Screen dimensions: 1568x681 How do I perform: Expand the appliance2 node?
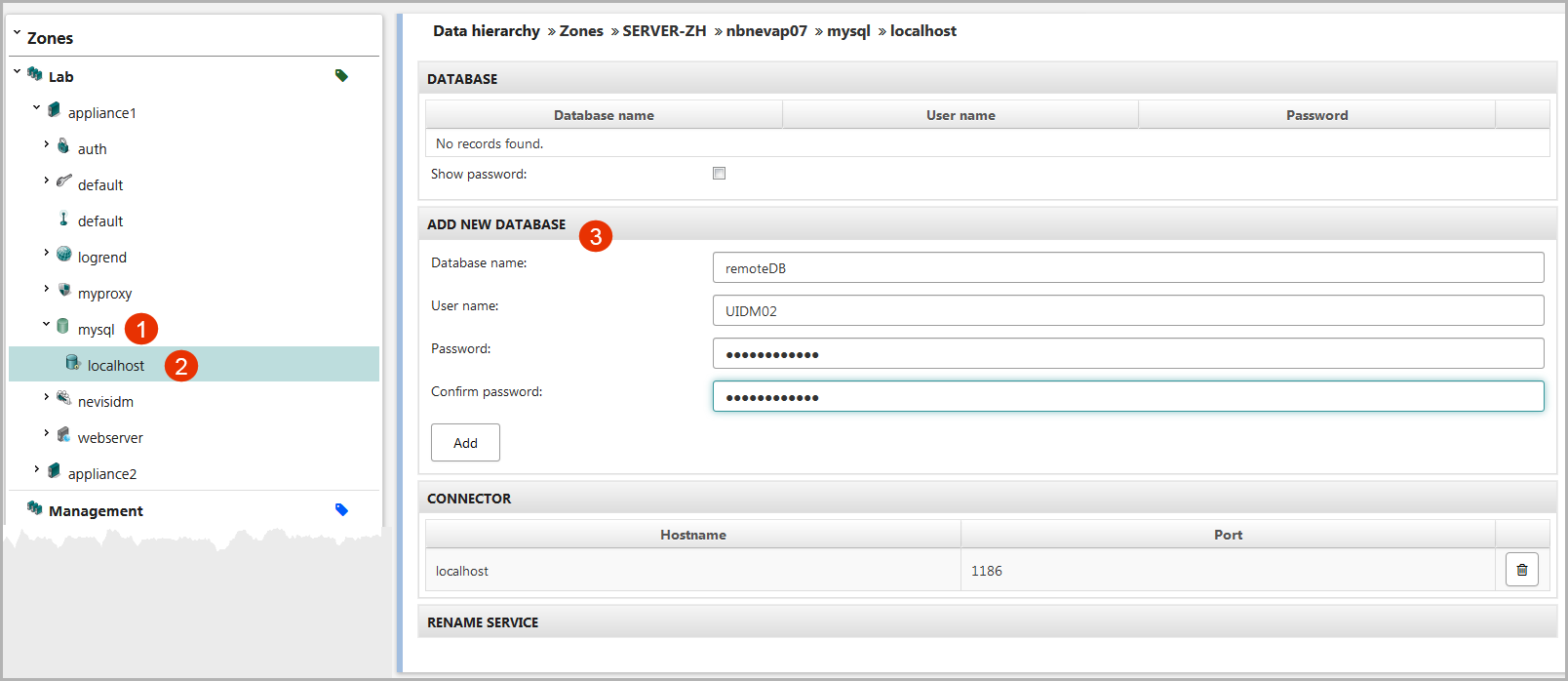tap(36, 468)
